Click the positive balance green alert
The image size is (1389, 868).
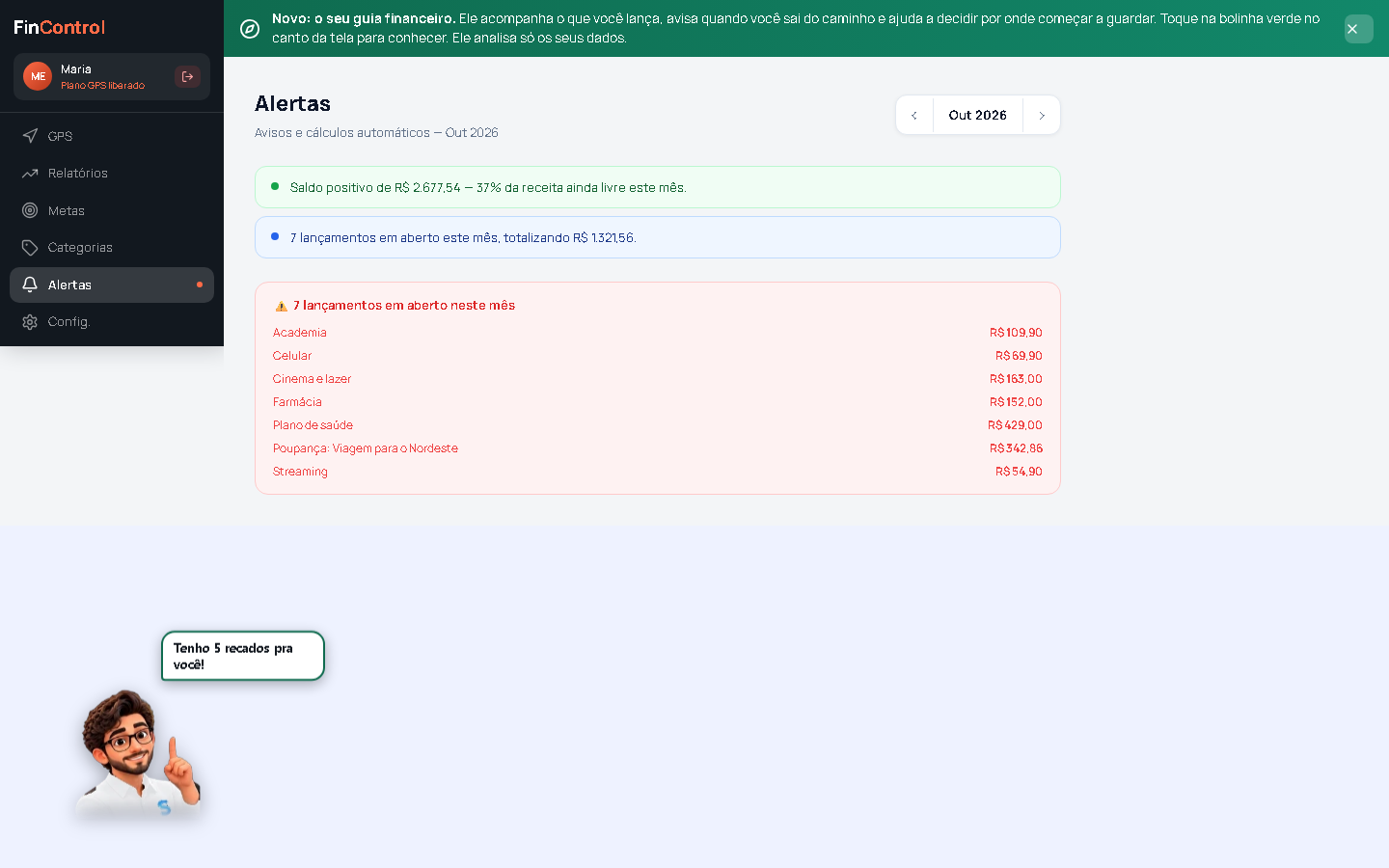(x=658, y=187)
